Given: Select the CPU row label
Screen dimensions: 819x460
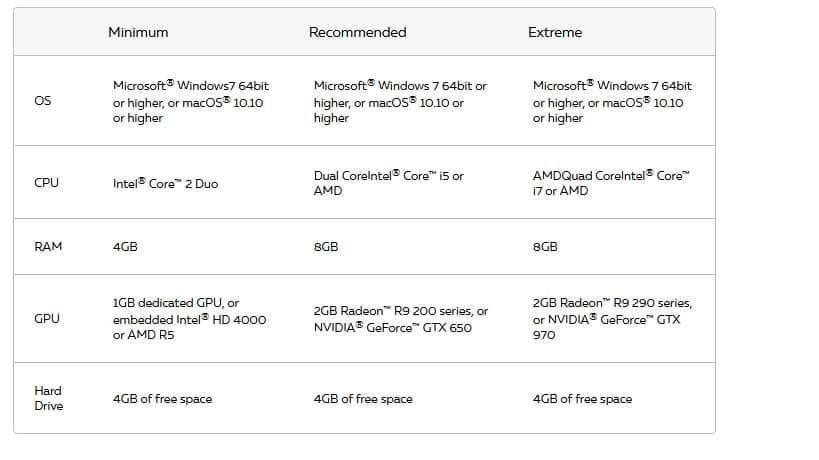Looking at the screenshot, I should (46, 183).
